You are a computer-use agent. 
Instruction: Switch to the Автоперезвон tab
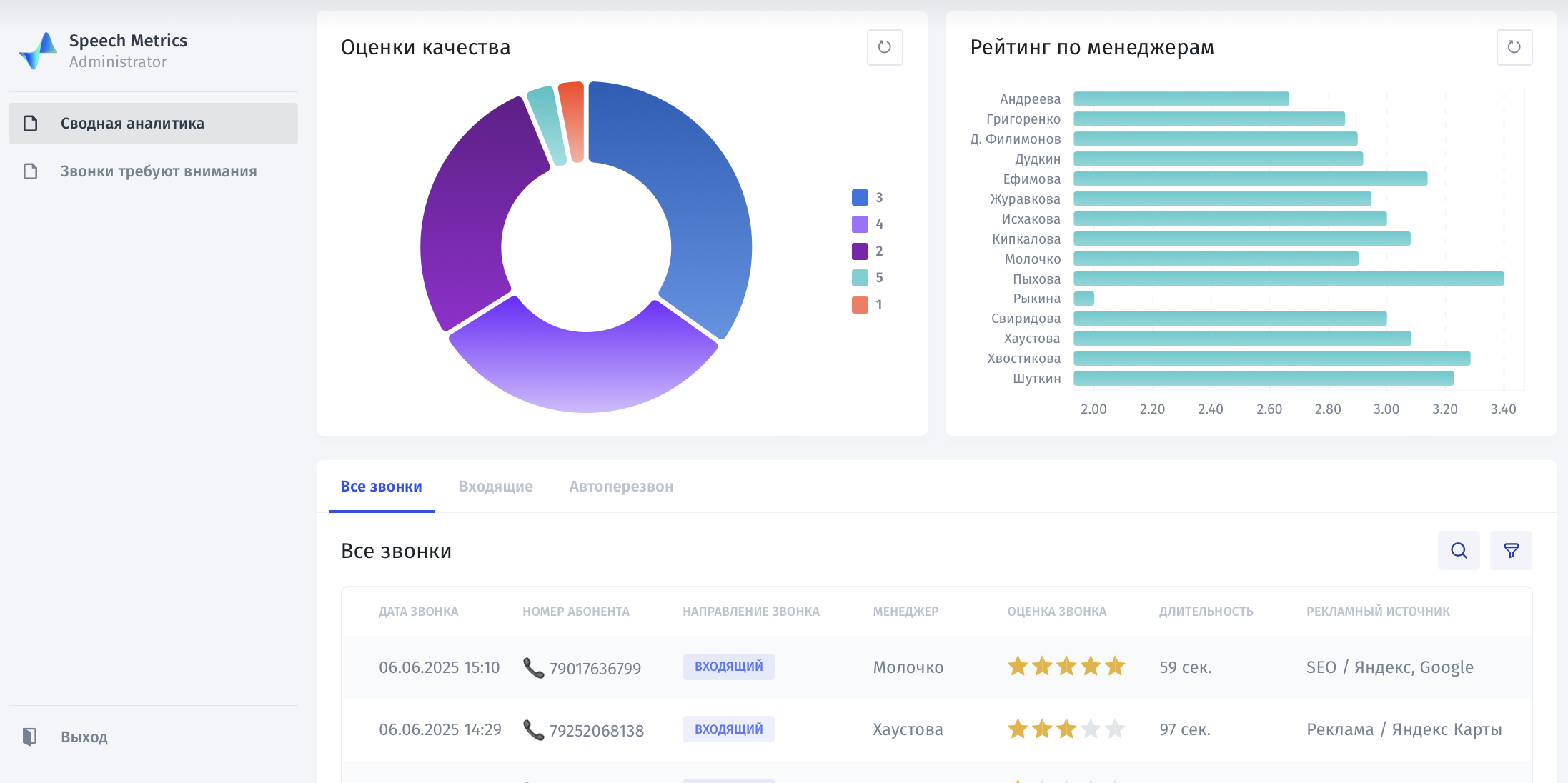tap(621, 487)
